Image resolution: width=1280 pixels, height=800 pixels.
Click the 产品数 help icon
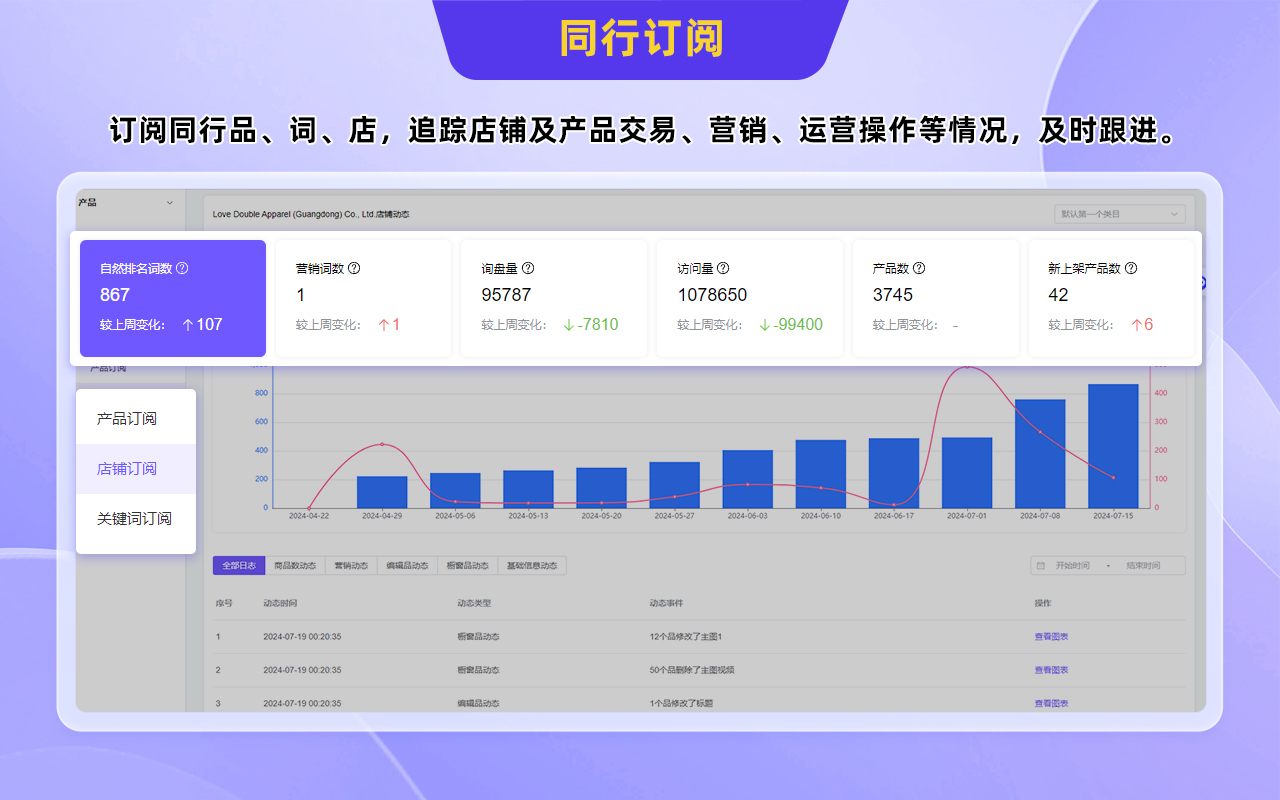point(919,268)
